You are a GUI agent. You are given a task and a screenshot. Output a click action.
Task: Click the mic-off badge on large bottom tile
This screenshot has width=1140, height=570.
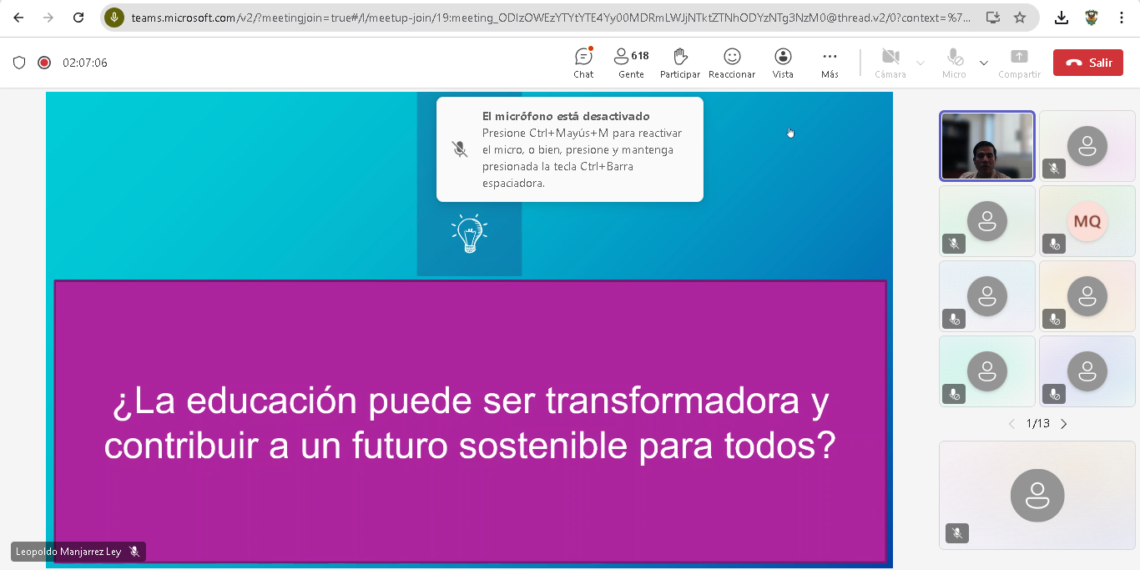click(x=957, y=533)
